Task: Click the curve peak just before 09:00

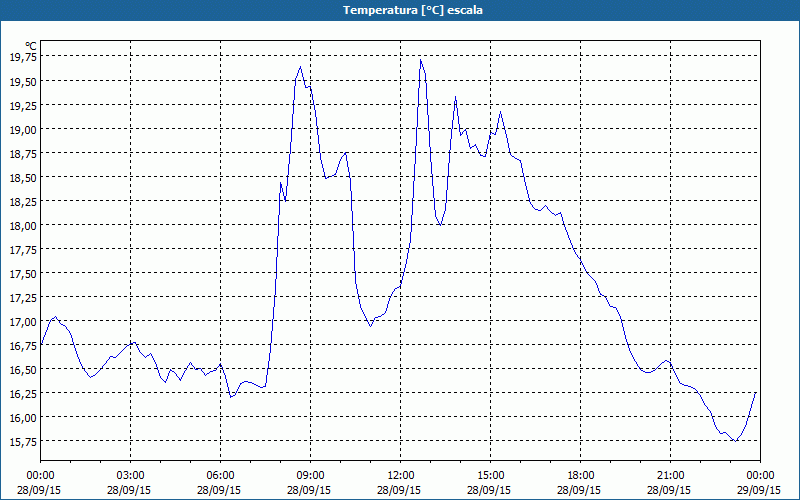Action: 301,67
